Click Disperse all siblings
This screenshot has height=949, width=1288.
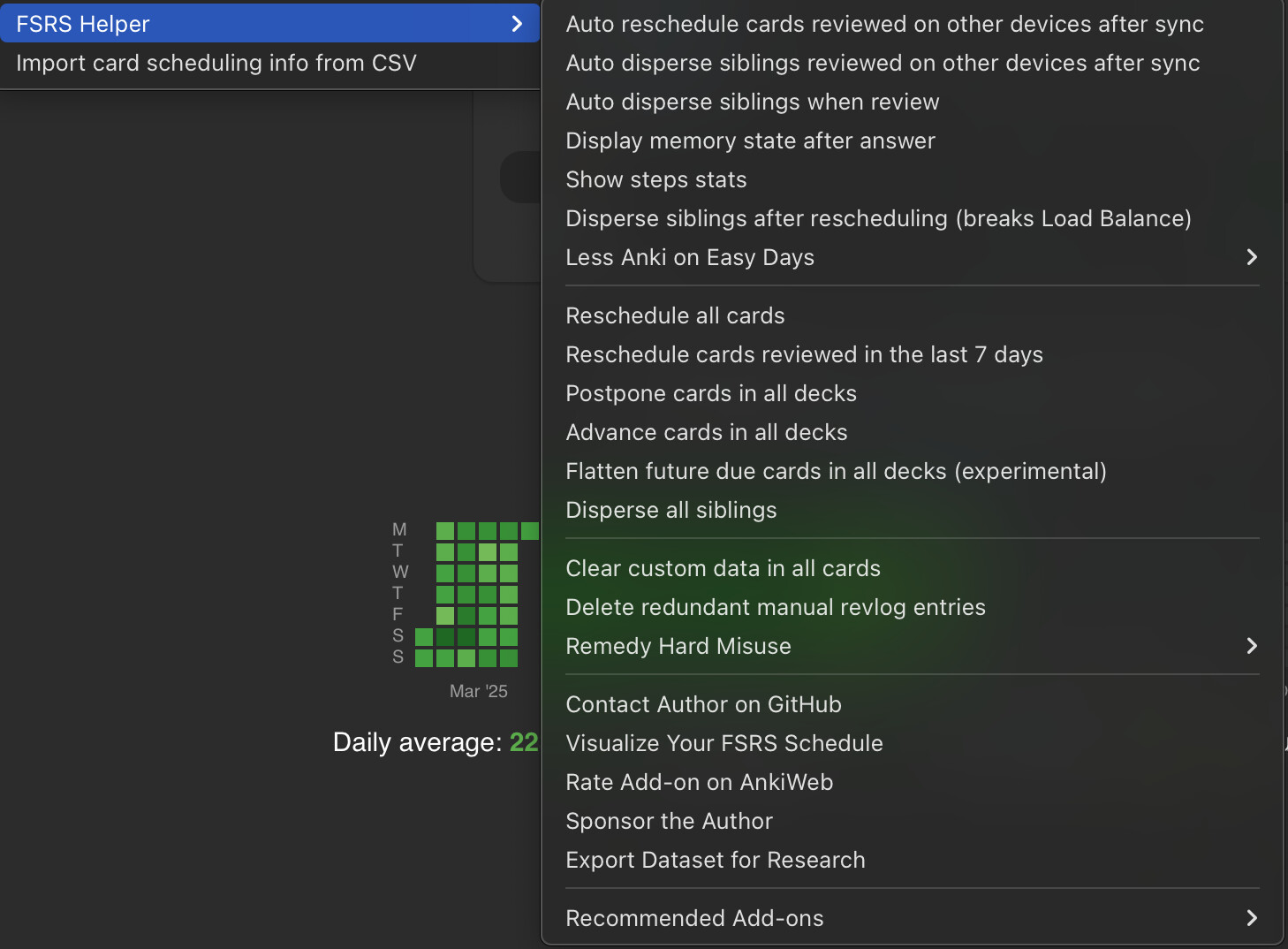point(912,510)
